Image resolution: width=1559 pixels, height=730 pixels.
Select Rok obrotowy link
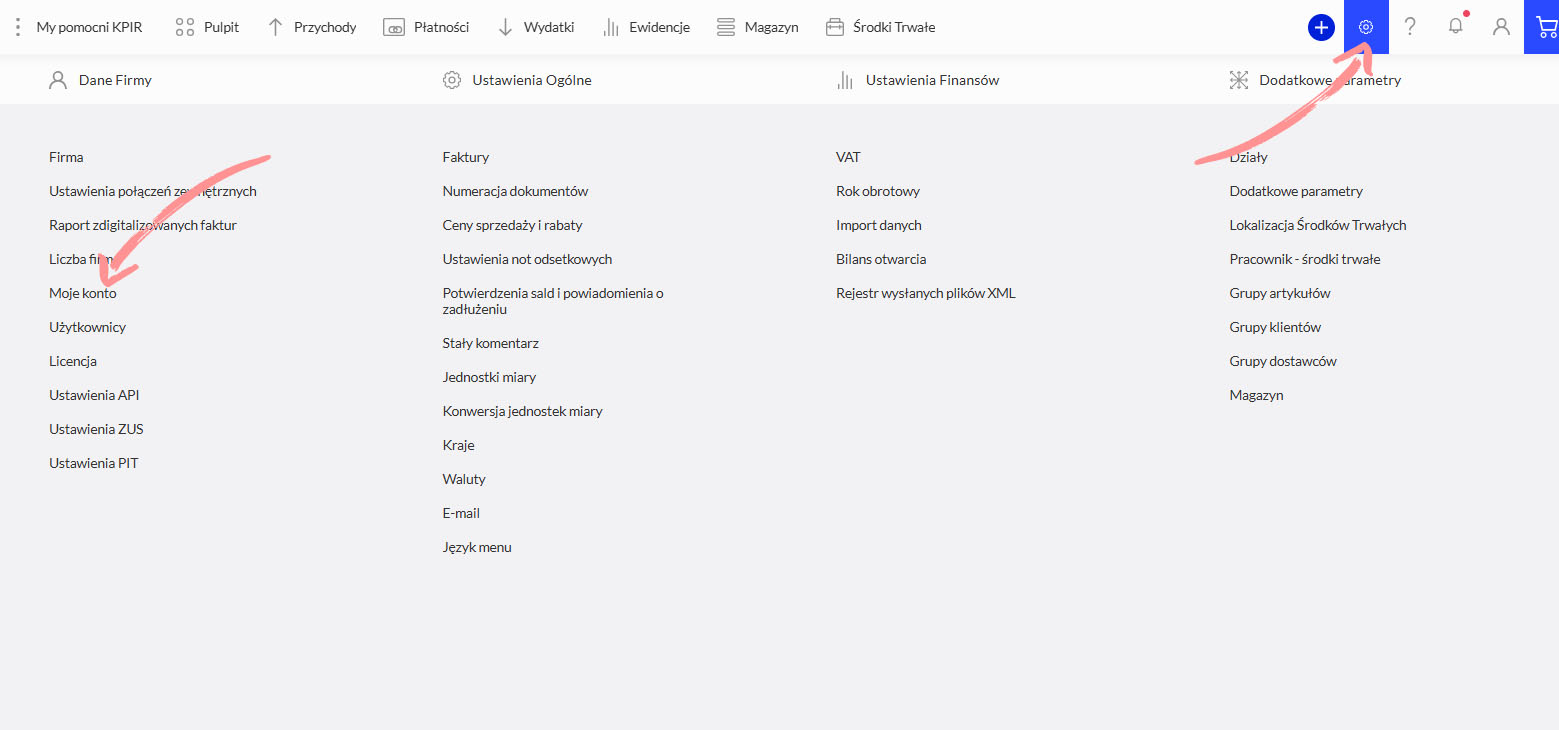[877, 191]
